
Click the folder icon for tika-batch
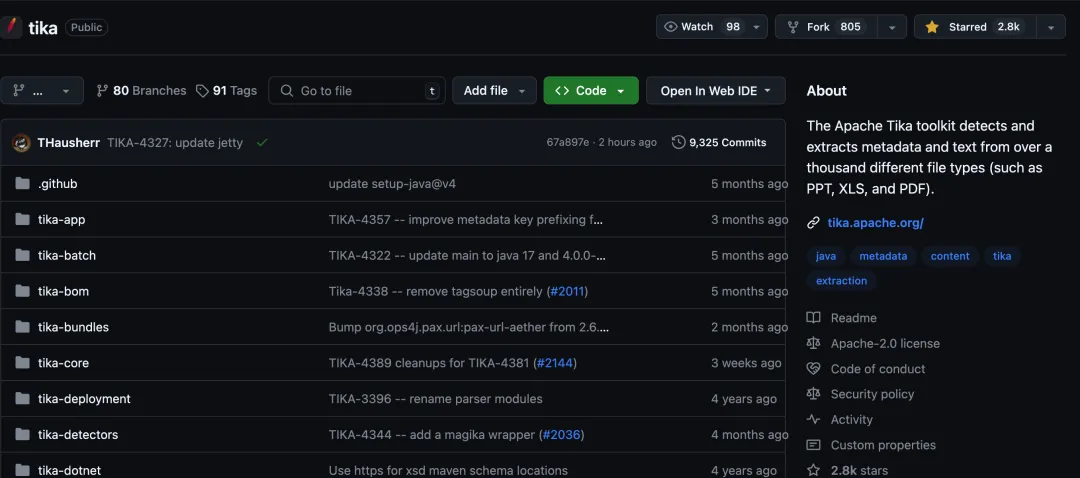coord(23,255)
